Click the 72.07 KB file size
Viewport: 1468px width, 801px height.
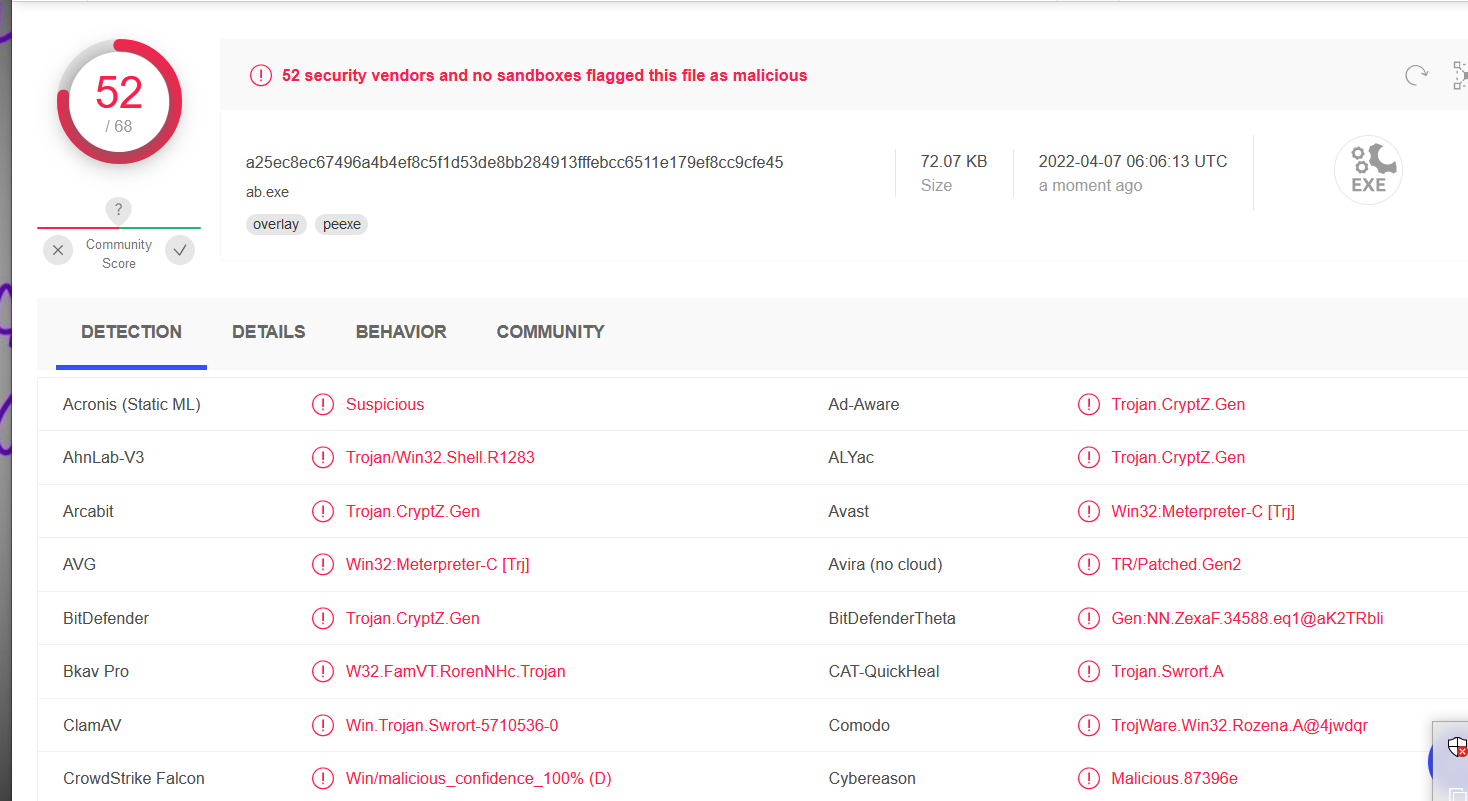pos(954,161)
